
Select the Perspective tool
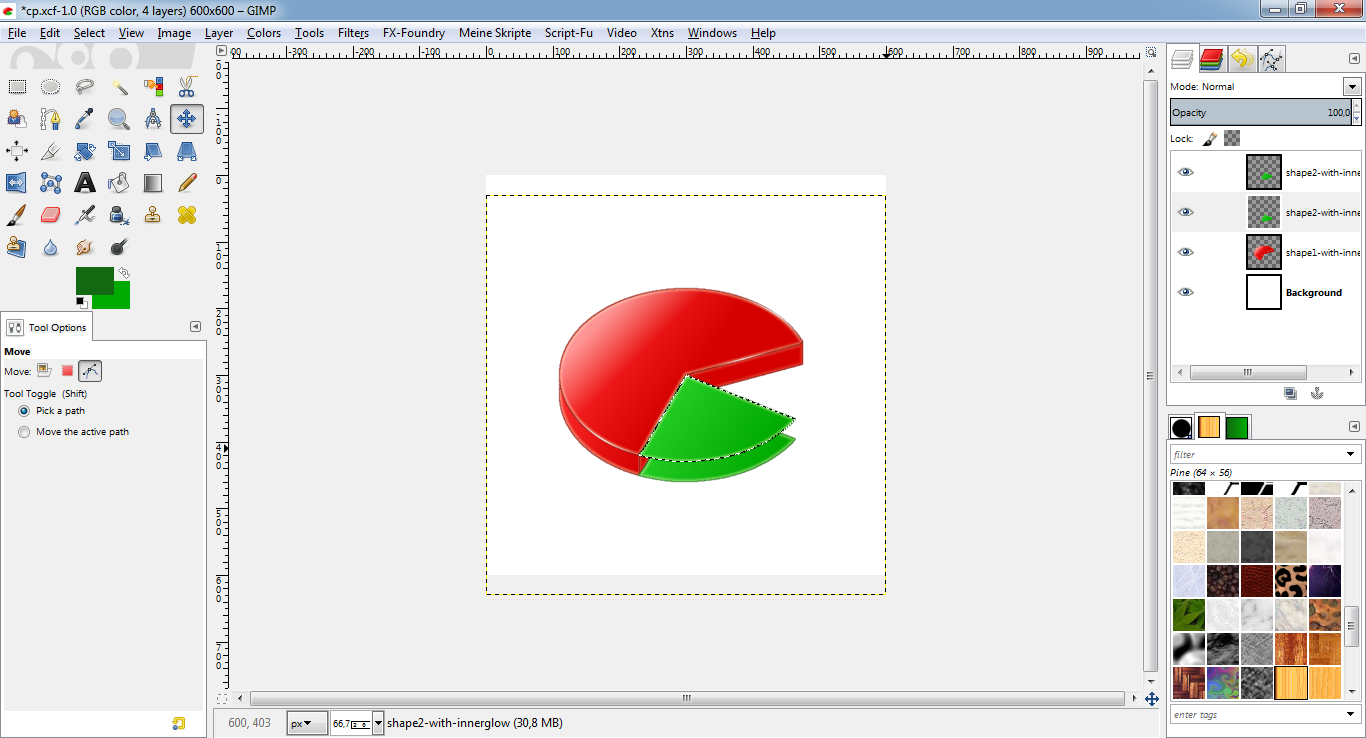187,151
